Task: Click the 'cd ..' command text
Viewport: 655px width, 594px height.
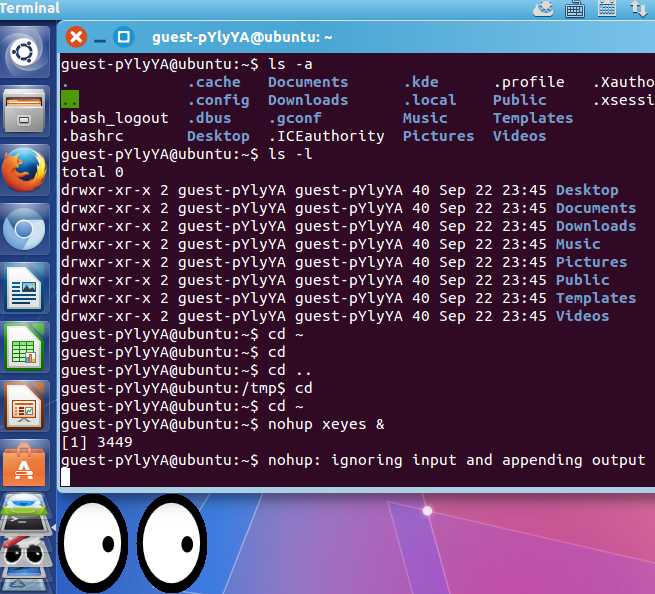Action: pyautogui.click(x=290, y=370)
